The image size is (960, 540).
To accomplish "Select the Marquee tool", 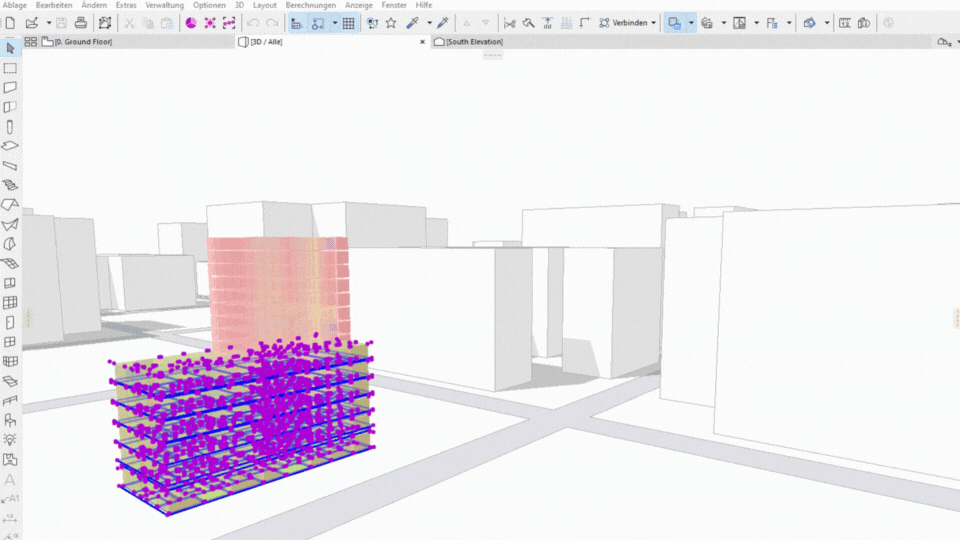I will click(10, 68).
